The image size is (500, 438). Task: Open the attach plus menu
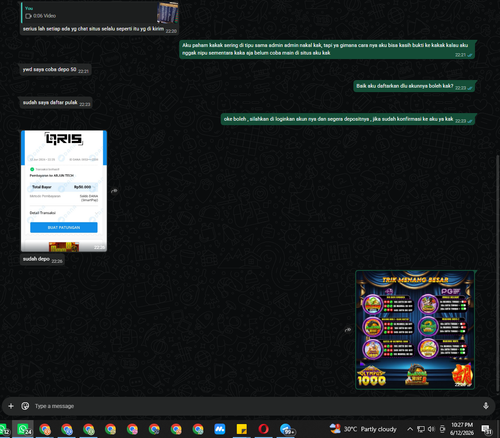tap(11, 406)
